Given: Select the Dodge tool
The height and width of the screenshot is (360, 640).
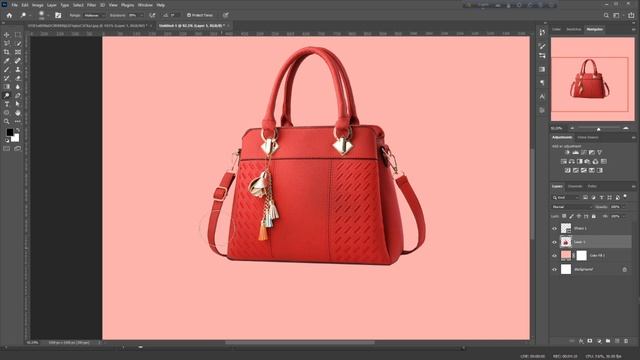Looking at the screenshot, I should (x=7, y=95).
